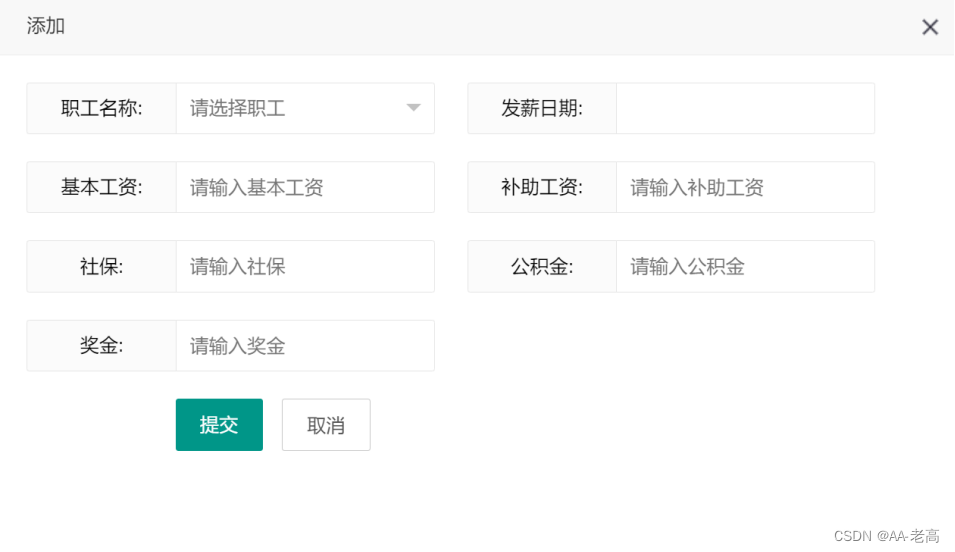Open the 请选择职工 employee dropdown
Image resolution: width=955 pixels, height=552 pixels.
[x=305, y=108]
